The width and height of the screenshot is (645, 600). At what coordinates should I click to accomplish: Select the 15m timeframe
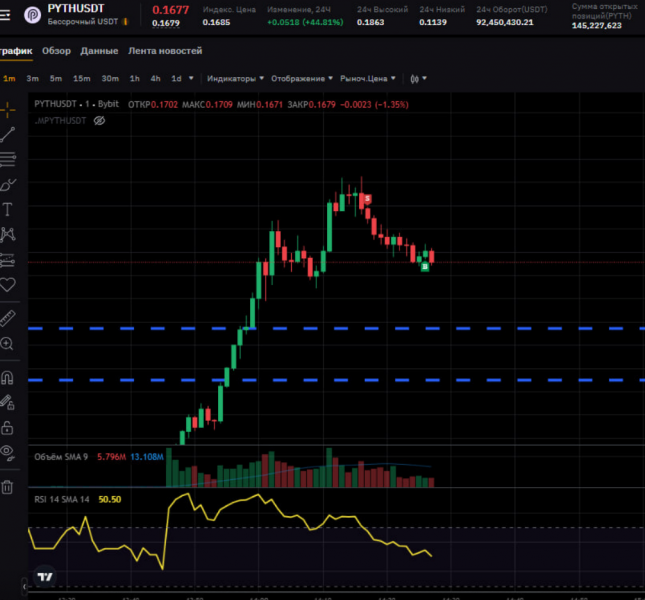81,79
